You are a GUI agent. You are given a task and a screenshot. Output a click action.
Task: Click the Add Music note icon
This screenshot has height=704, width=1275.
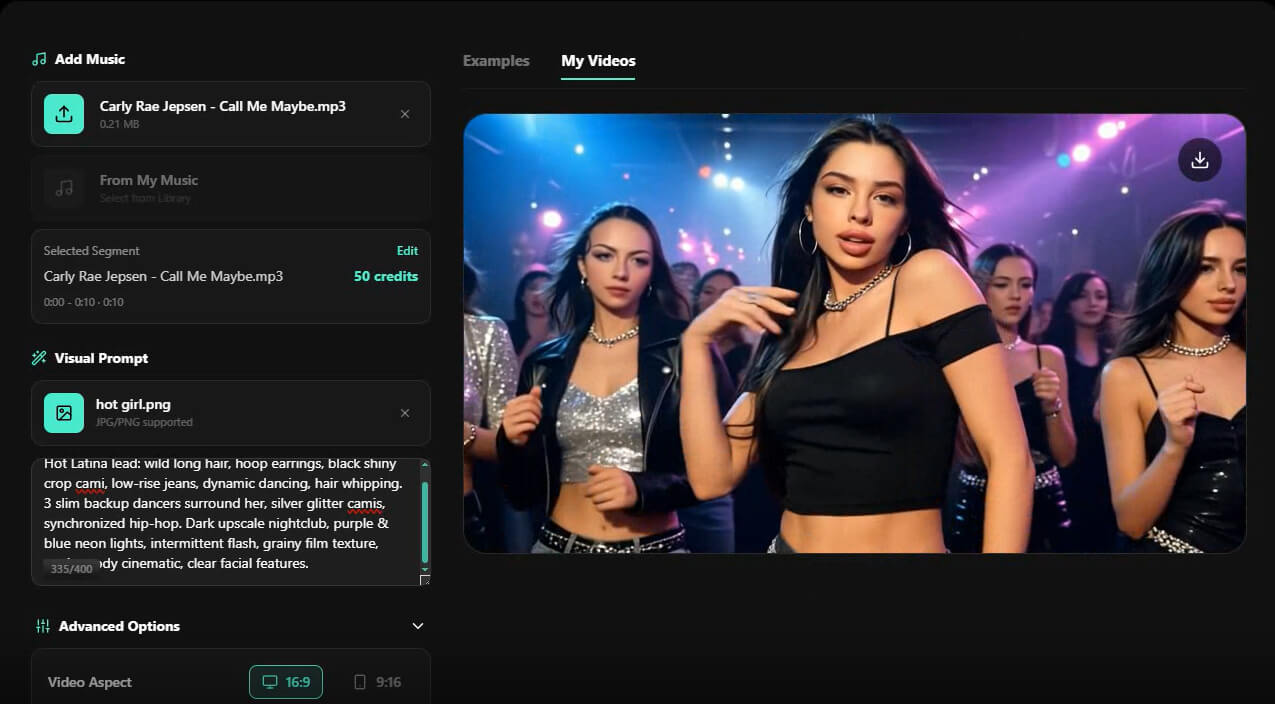click(40, 59)
